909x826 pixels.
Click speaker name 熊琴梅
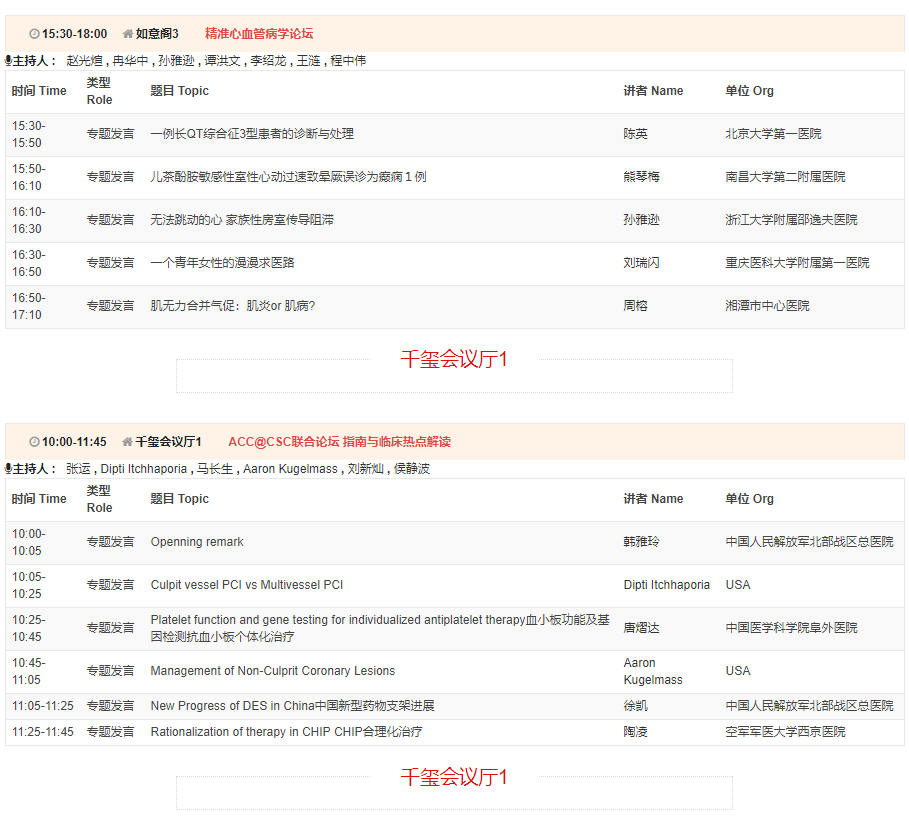(x=641, y=177)
